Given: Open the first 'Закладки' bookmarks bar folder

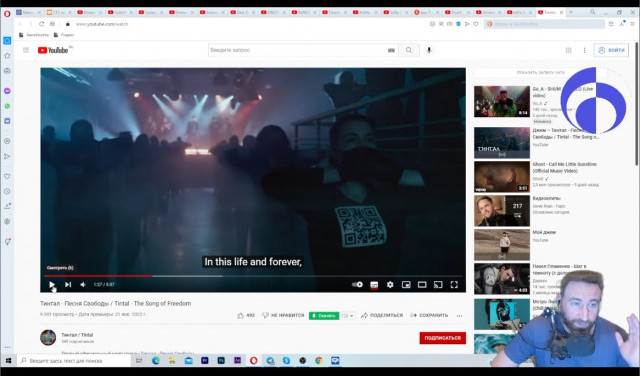Looking at the screenshot, I should tap(34, 35).
